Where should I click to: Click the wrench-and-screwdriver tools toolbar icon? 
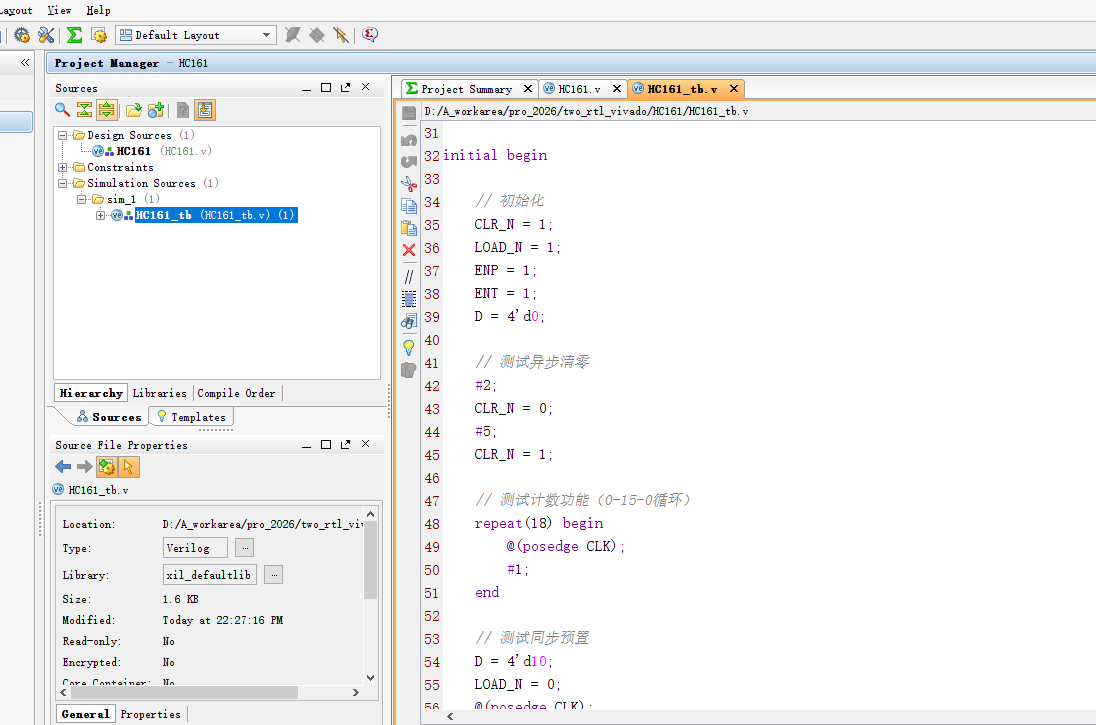click(x=46, y=35)
